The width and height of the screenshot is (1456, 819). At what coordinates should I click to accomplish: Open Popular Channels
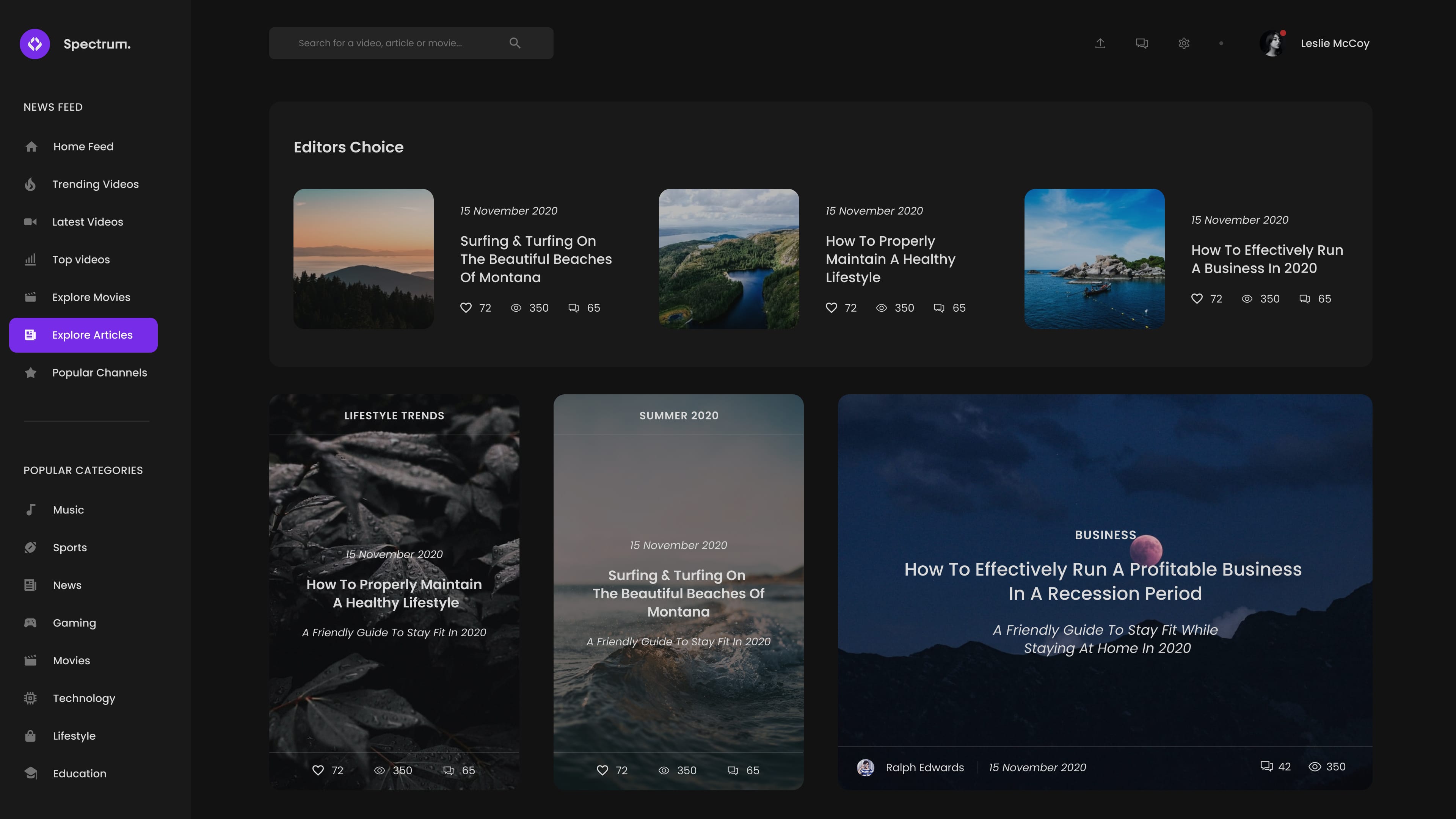pos(84,372)
